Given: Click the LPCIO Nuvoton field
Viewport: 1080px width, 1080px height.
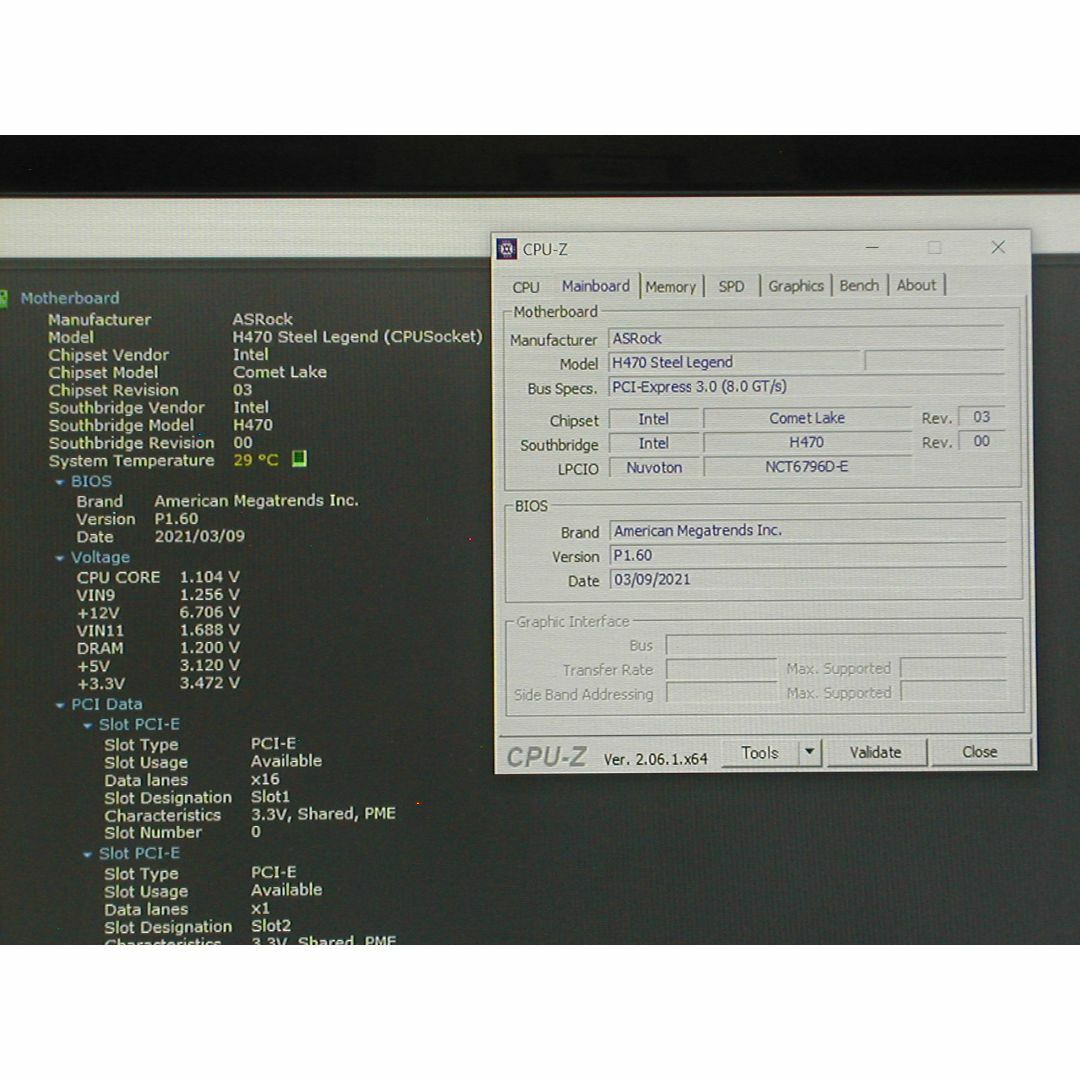Looking at the screenshot, I should 654,467.
